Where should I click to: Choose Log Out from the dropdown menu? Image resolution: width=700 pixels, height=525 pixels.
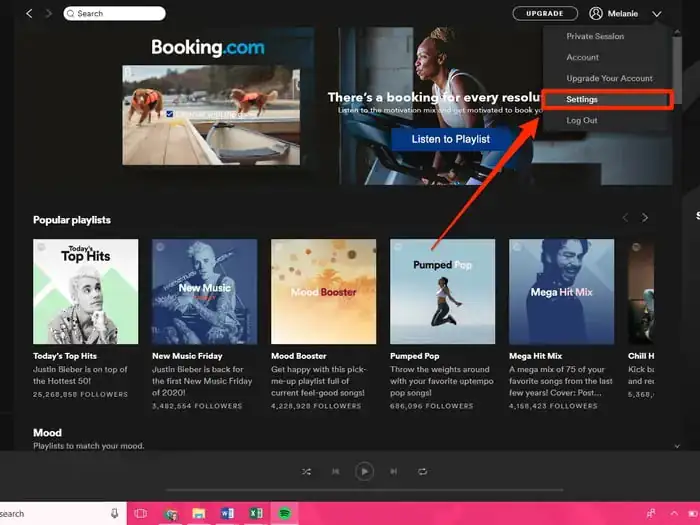[x=582, y=120]
